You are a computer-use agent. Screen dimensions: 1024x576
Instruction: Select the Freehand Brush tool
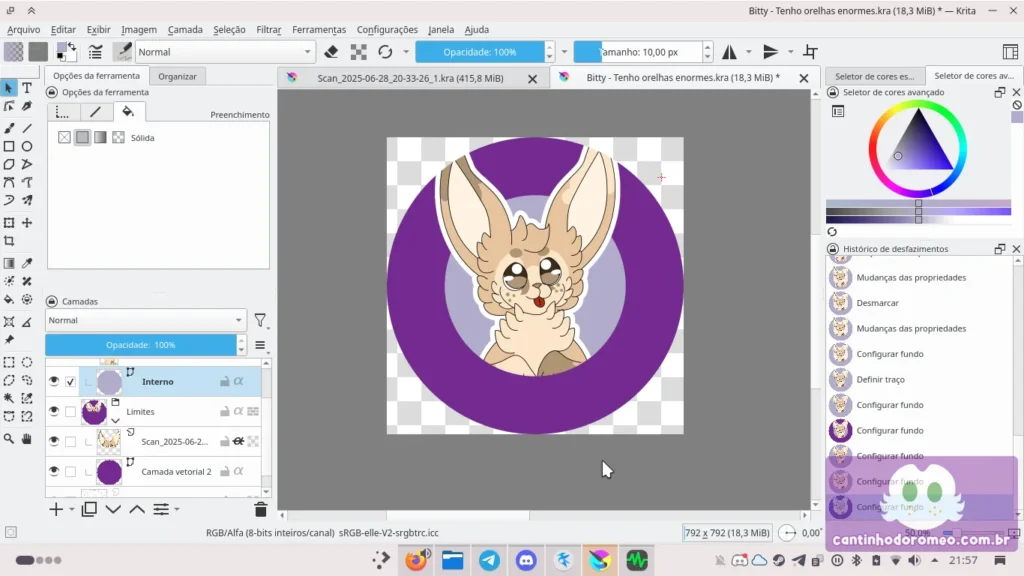pos(9,129)
